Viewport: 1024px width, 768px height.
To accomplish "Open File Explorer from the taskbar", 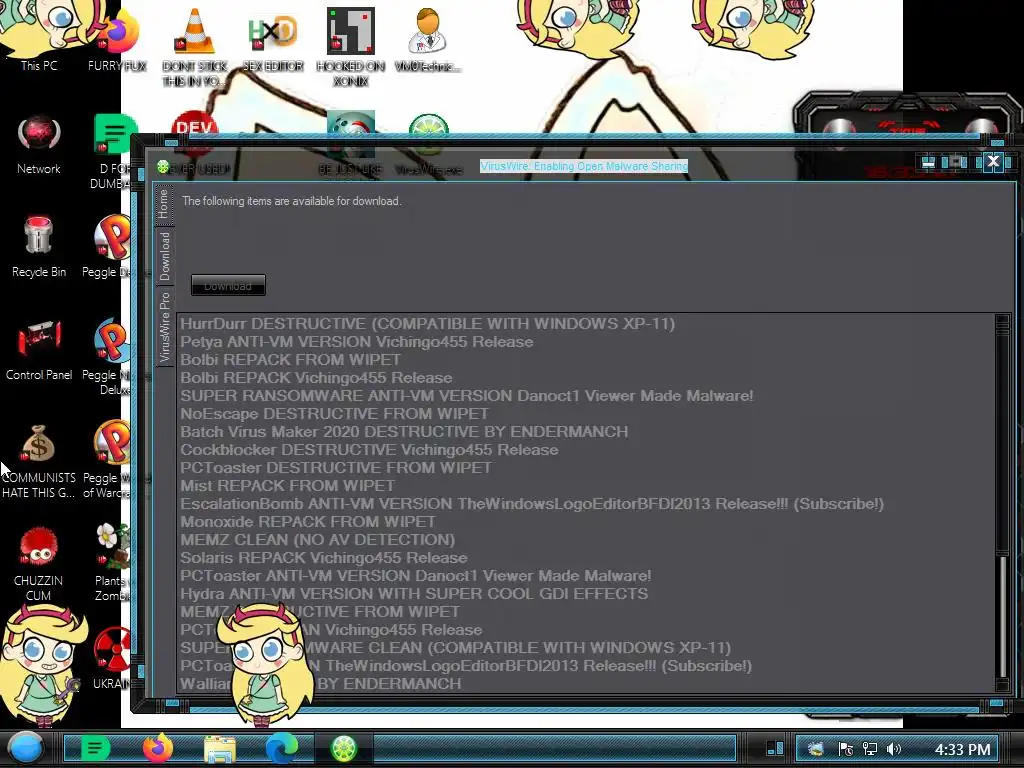I will (219, 748).
